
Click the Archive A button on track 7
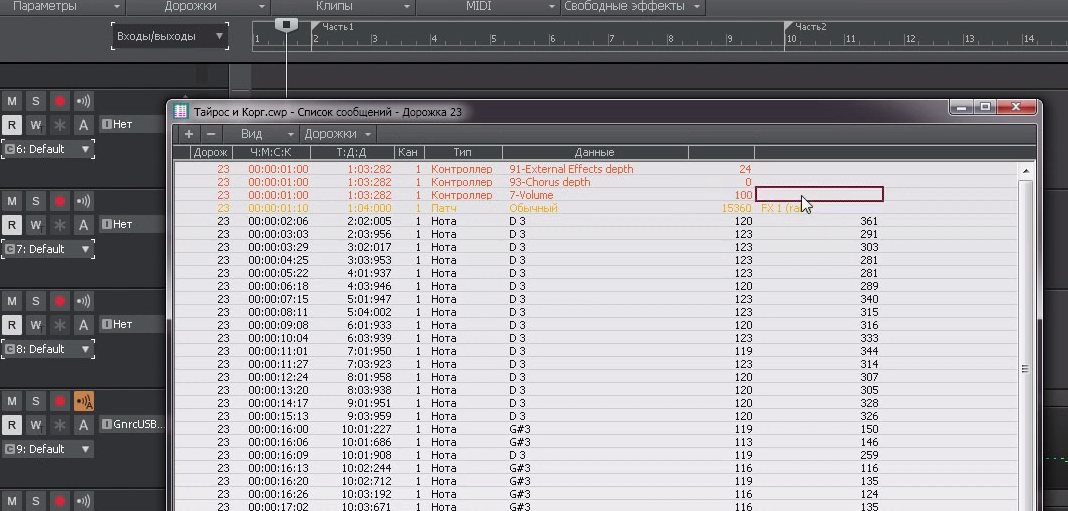pyautogui.click(x=84, y=225)
